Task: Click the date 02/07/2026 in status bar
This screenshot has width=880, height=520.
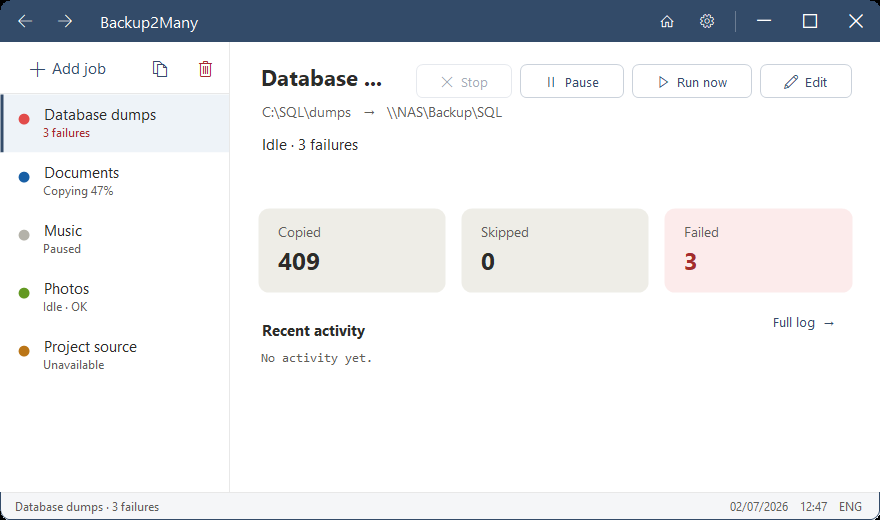Action: (759, 507)
